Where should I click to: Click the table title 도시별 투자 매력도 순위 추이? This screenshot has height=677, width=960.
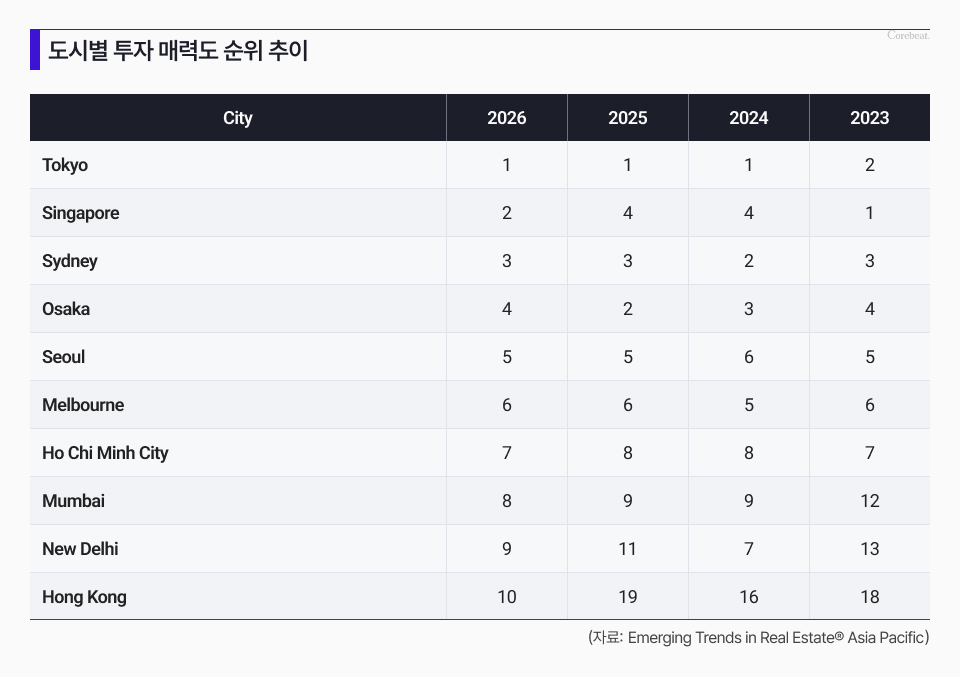pyautogui.click(x=178, y=51)
